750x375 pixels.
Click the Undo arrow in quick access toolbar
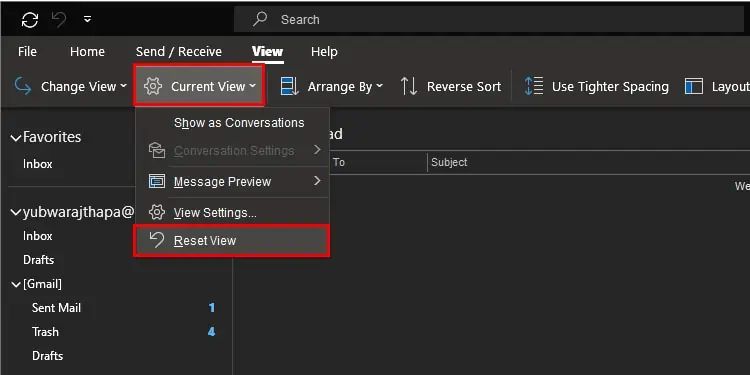(x=58, y=20)
